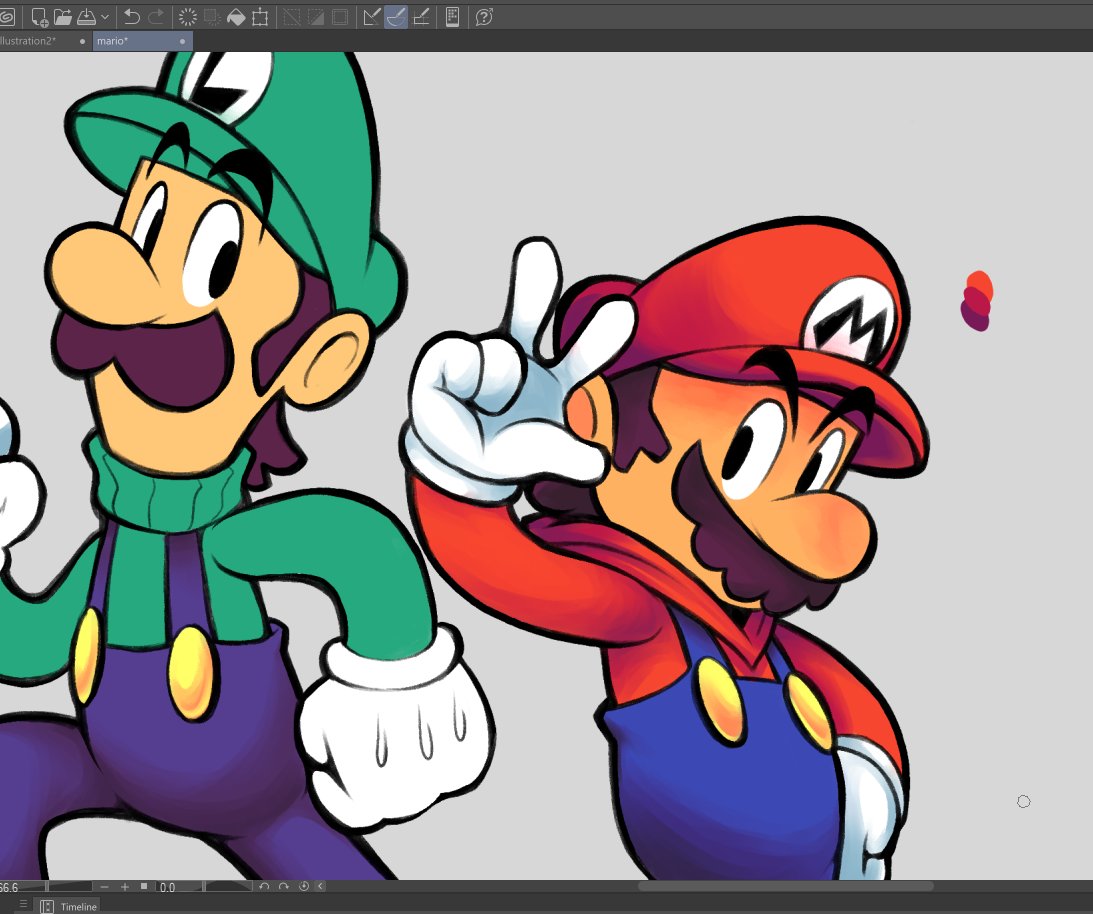Collapse the navigation bar chevron
Viewport: 1093px width, 914px height.
[x=321, y=887]
